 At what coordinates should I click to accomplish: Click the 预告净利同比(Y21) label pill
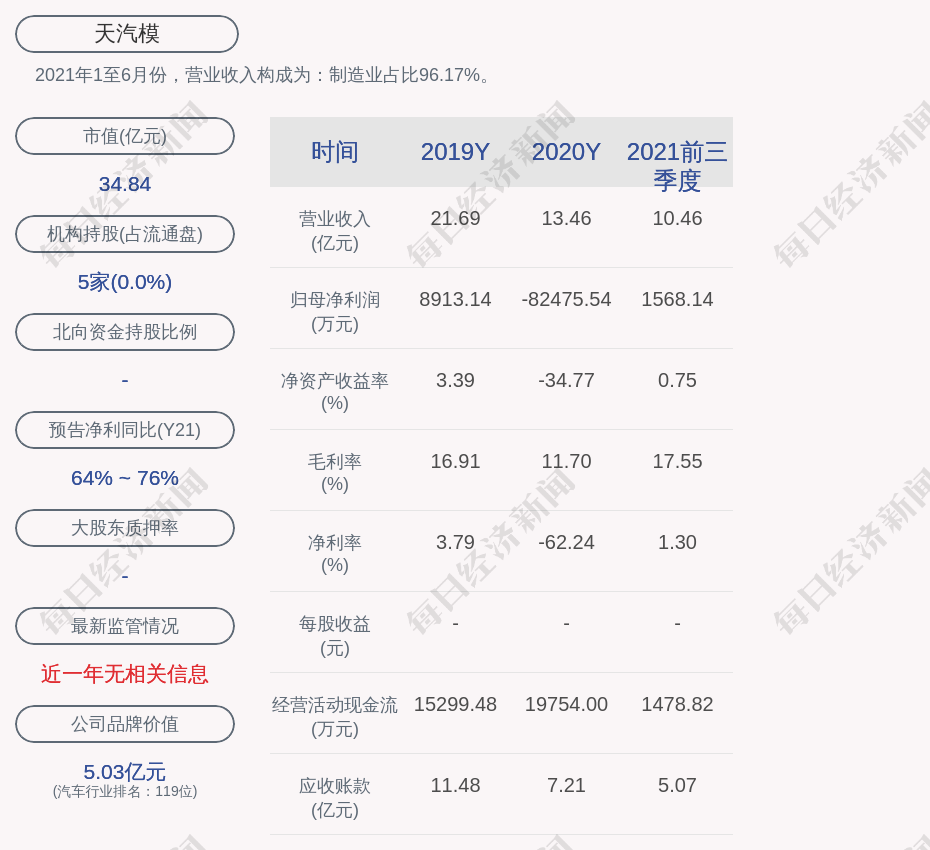[x=125, y=429]
